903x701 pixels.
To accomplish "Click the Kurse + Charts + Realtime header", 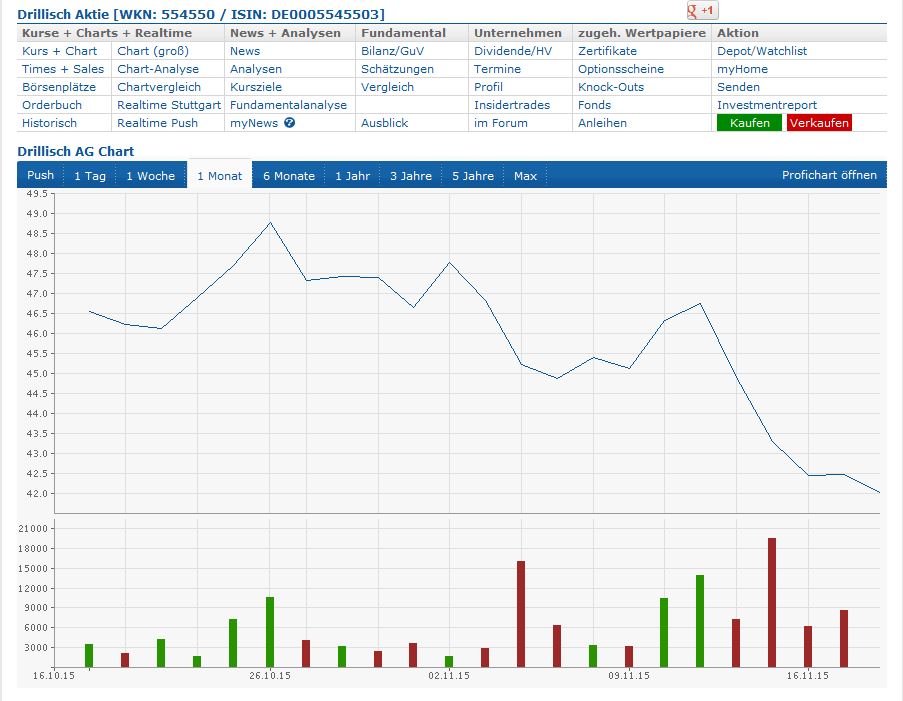I will 107,33.
